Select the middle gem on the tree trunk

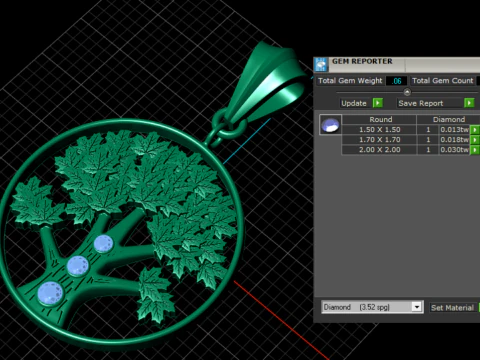[x=78, y=266]
